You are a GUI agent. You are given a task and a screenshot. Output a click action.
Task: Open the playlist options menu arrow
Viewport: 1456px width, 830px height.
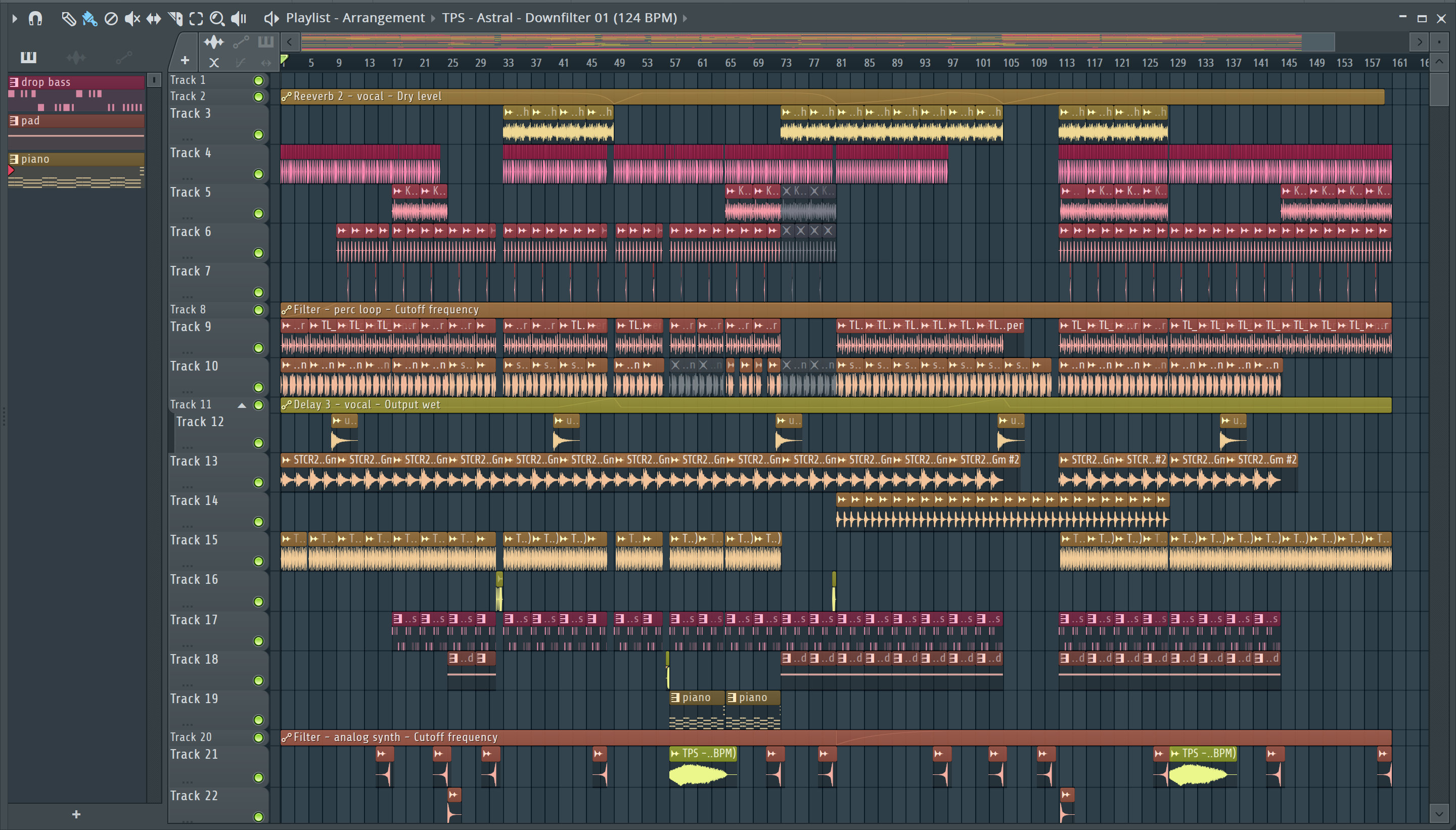pos(15,19)
